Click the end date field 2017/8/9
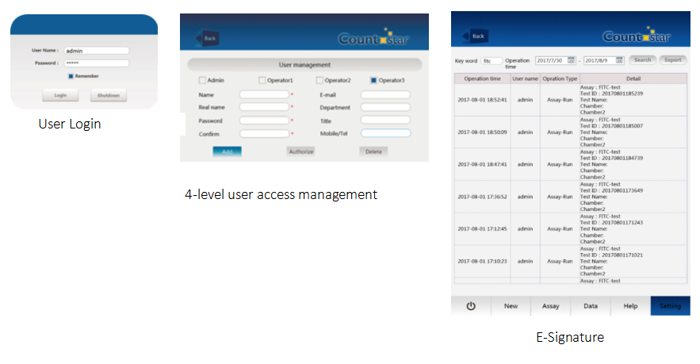Image resolution: width=700 pixels, height=364 pixels. point(604,60)
